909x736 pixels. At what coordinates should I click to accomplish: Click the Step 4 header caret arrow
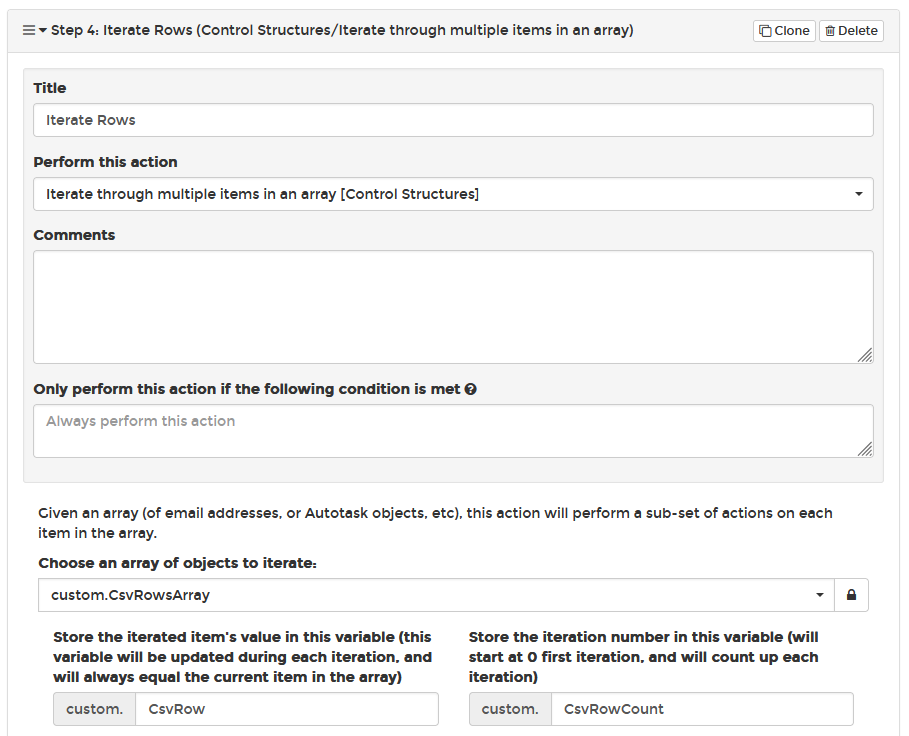click(43, 30)
